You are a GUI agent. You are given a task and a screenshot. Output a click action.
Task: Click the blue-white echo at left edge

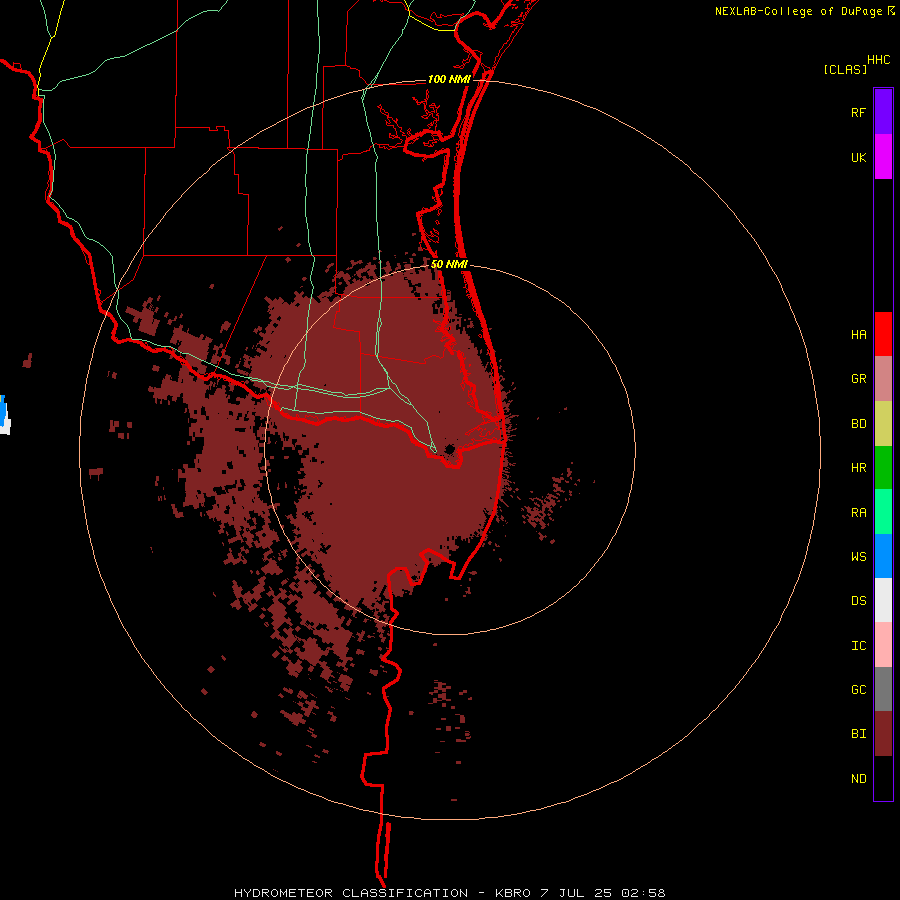[4, 414]
